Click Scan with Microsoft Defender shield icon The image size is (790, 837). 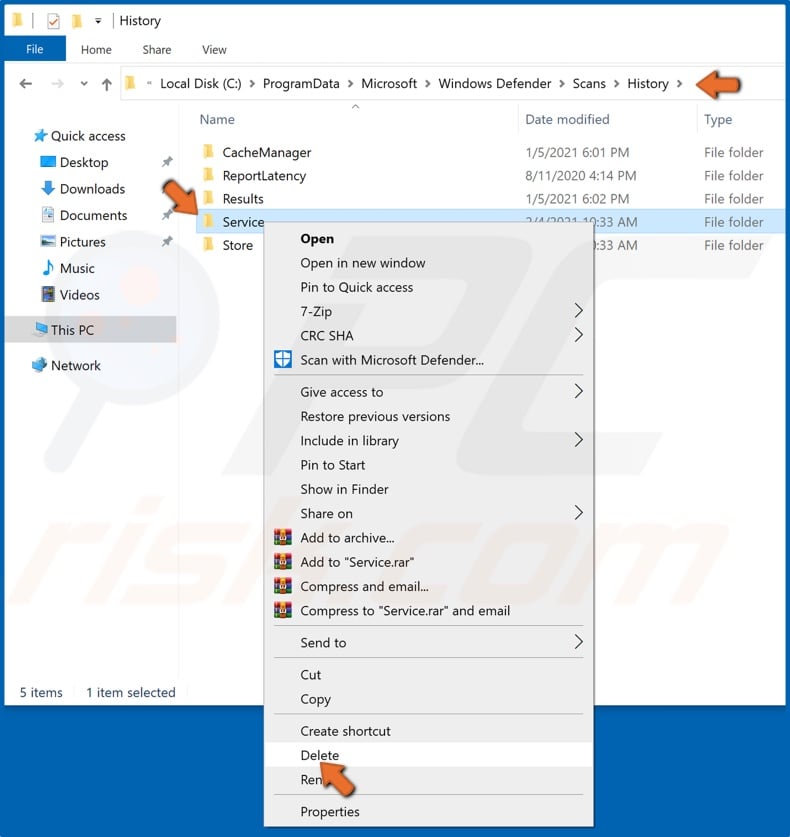click(x=283, y=359)
